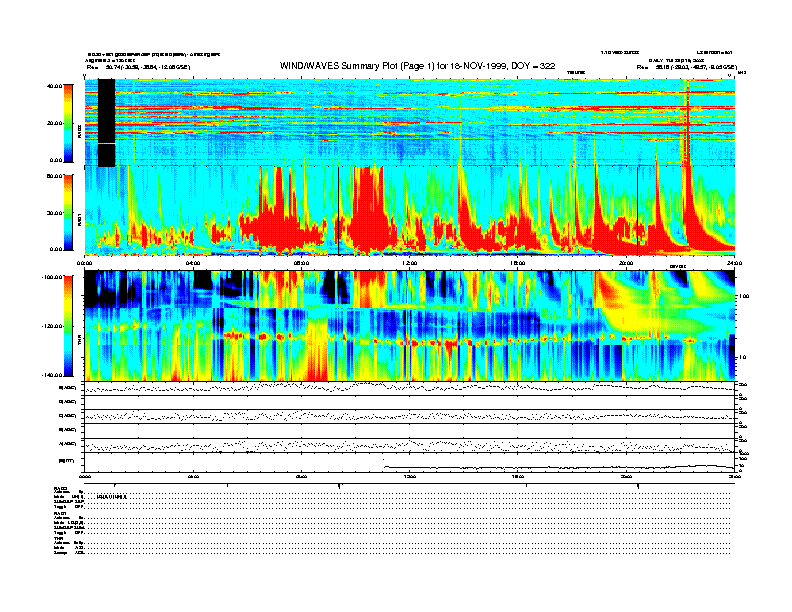Click the RAD2 intensity color bar
This screenshot has width=792, height=612.
68,123
